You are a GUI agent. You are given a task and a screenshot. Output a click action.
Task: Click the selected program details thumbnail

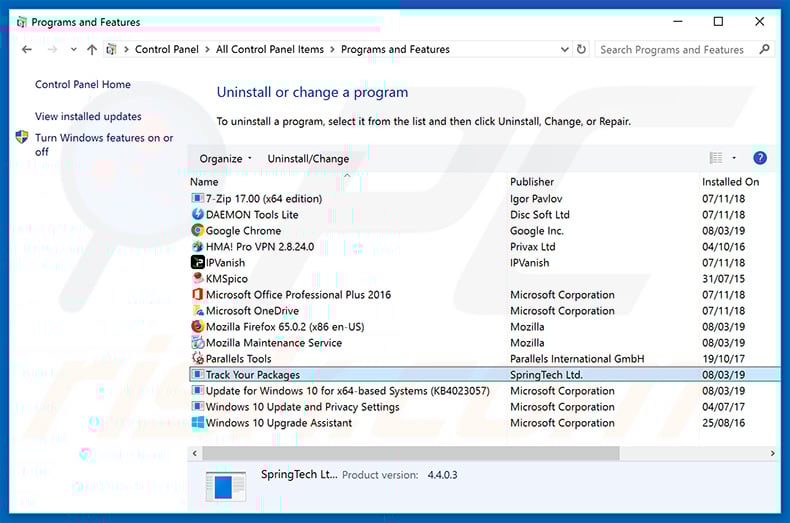tap(226, 487)
